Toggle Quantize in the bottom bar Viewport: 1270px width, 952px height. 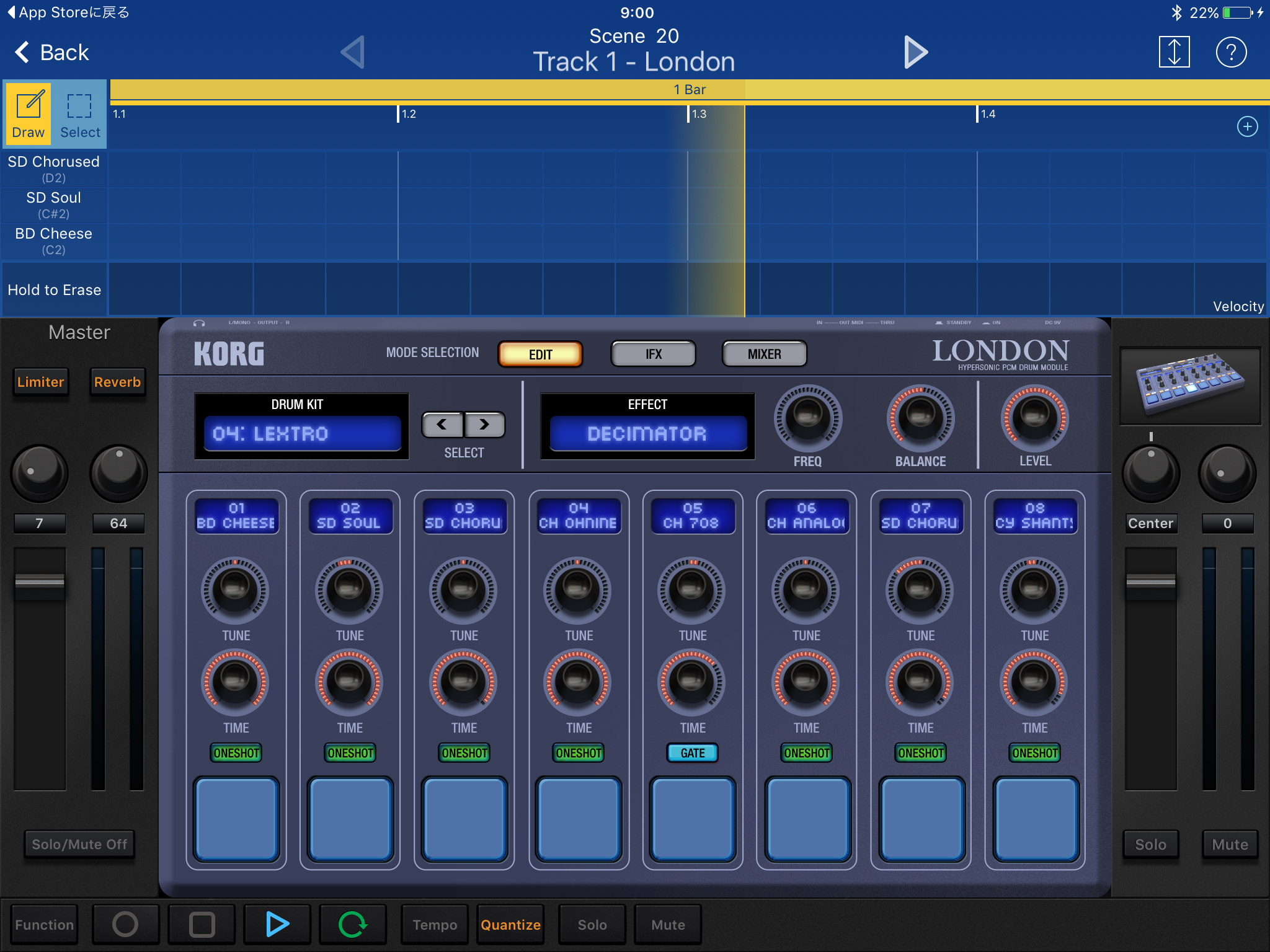click(x=510, y=924)
